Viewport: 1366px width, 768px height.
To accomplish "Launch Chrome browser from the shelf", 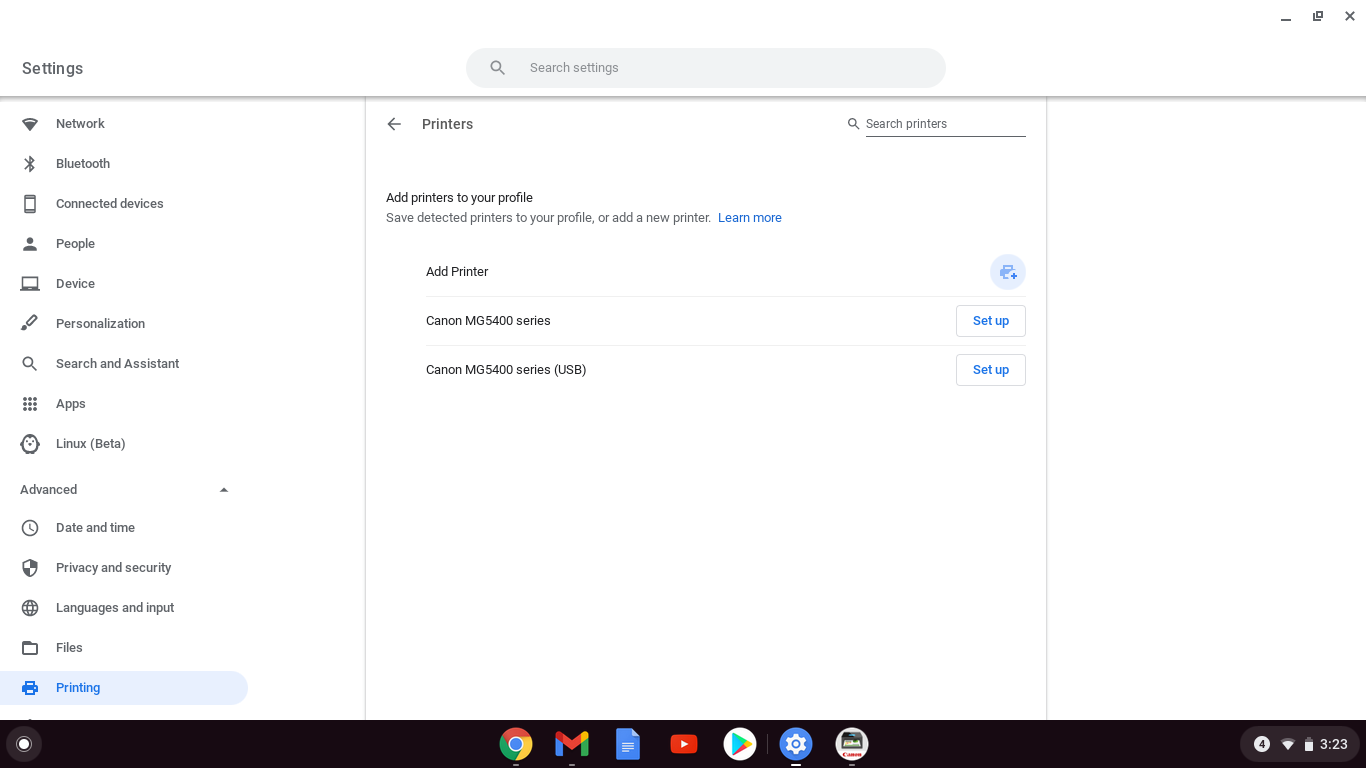I will tap(516, 744).
